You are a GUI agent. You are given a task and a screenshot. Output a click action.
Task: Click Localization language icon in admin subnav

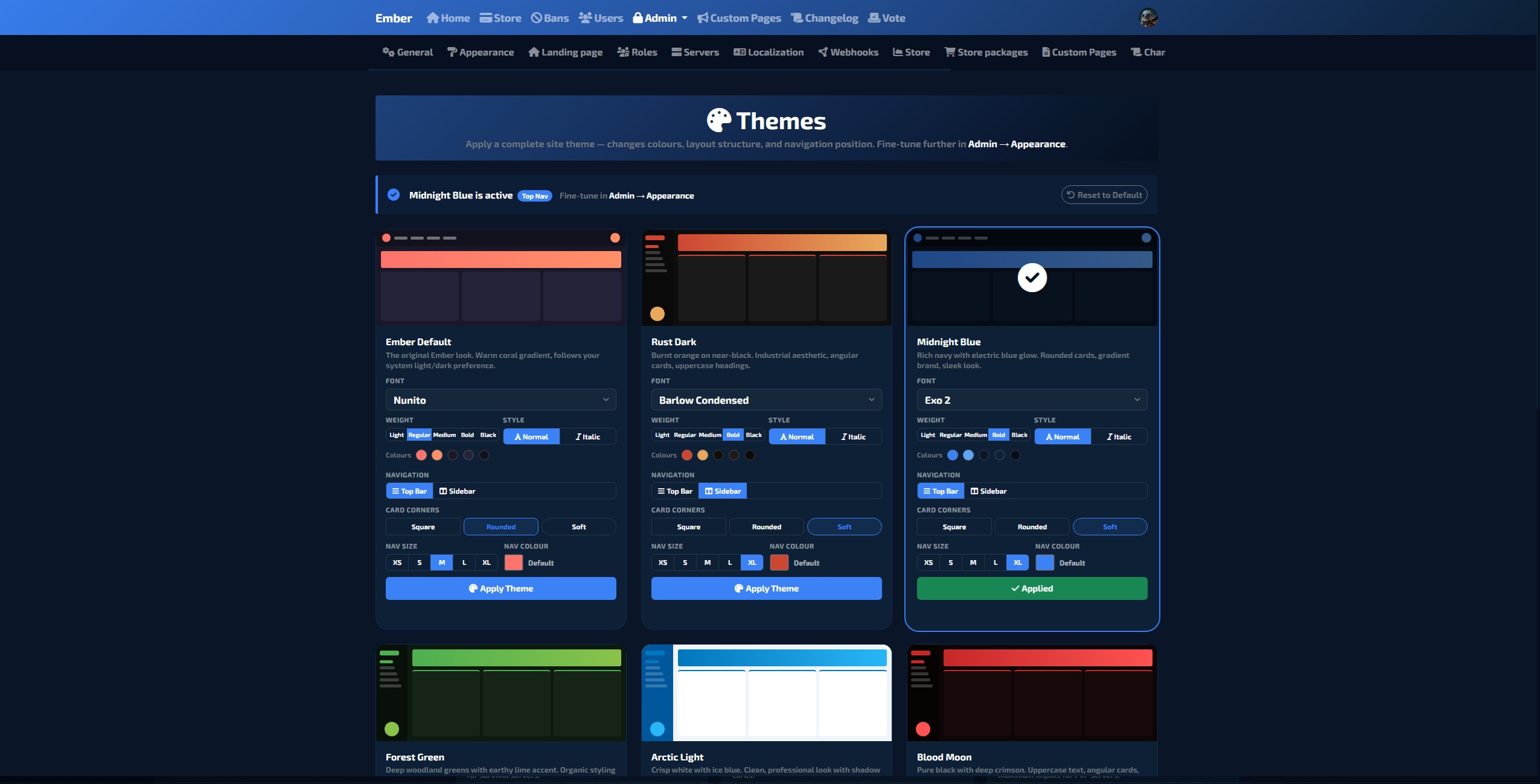(740, 53)
